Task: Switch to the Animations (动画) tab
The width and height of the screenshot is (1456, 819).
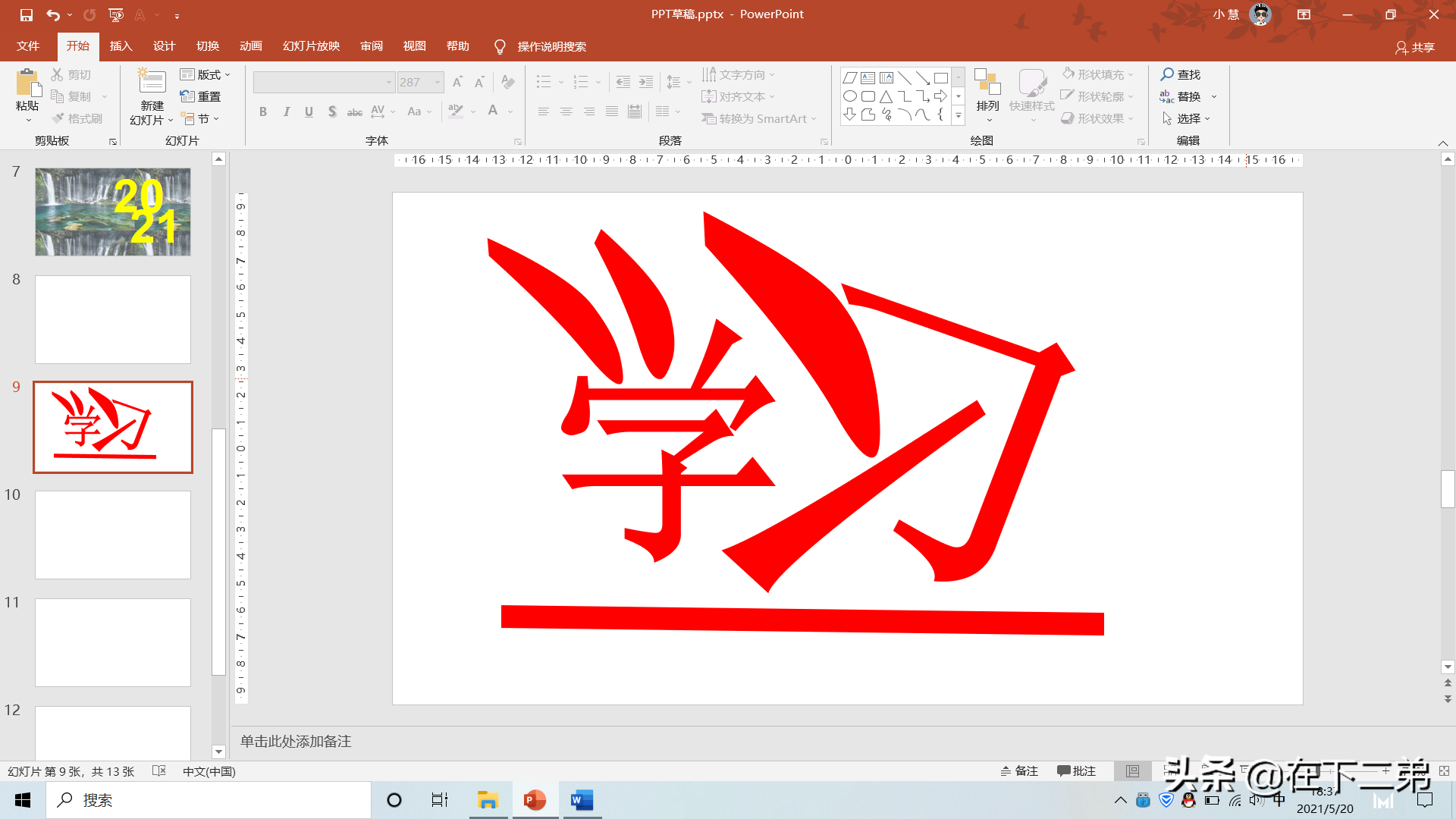Action: pos(251,46)
